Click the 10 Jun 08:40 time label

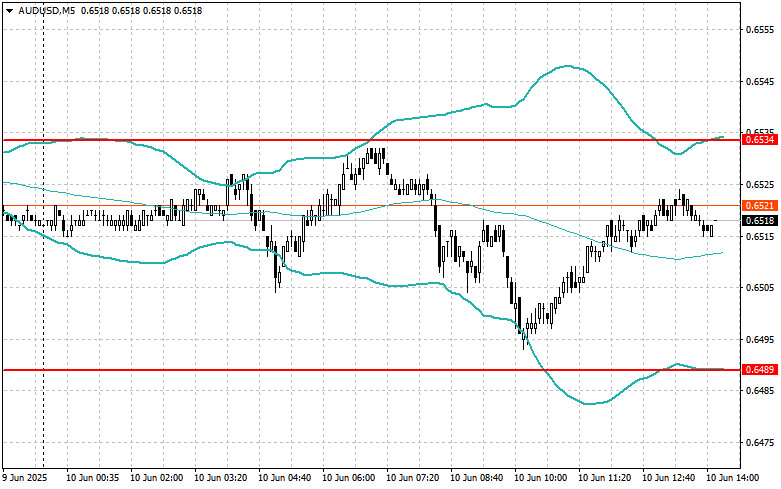pyautogui.click(x=477, y=478)
